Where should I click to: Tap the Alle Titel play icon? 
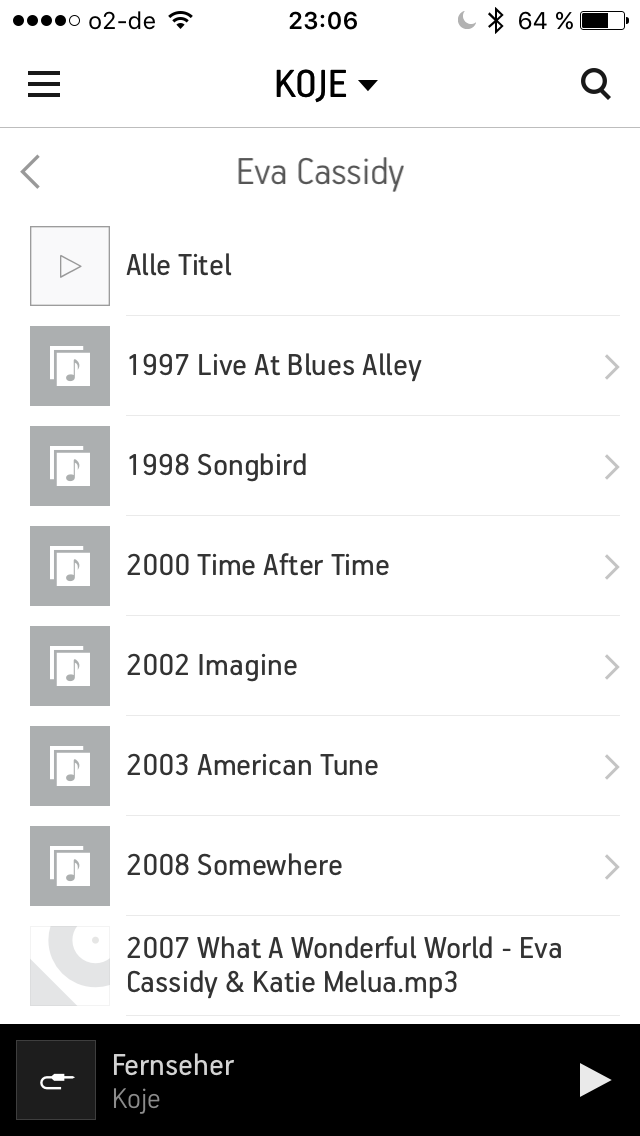(70, 266)
